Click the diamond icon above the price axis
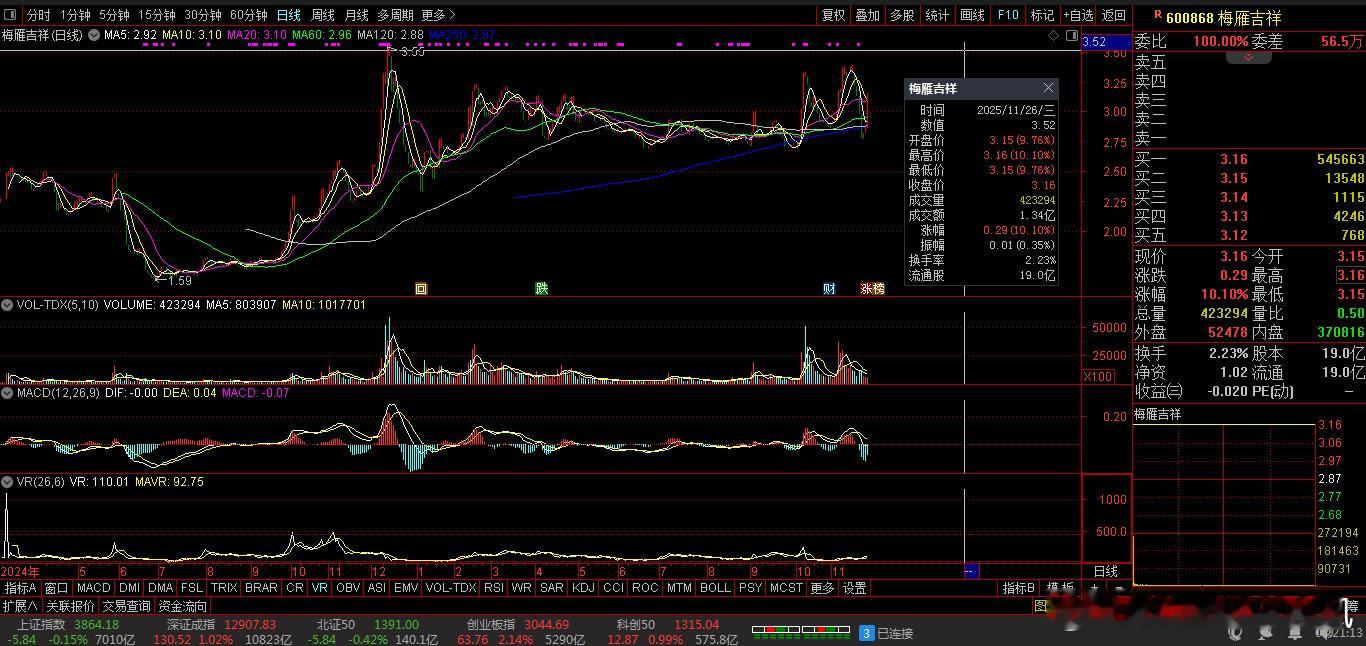The height and width of the screenshot is (646, 1366). tap(1053, 36)
